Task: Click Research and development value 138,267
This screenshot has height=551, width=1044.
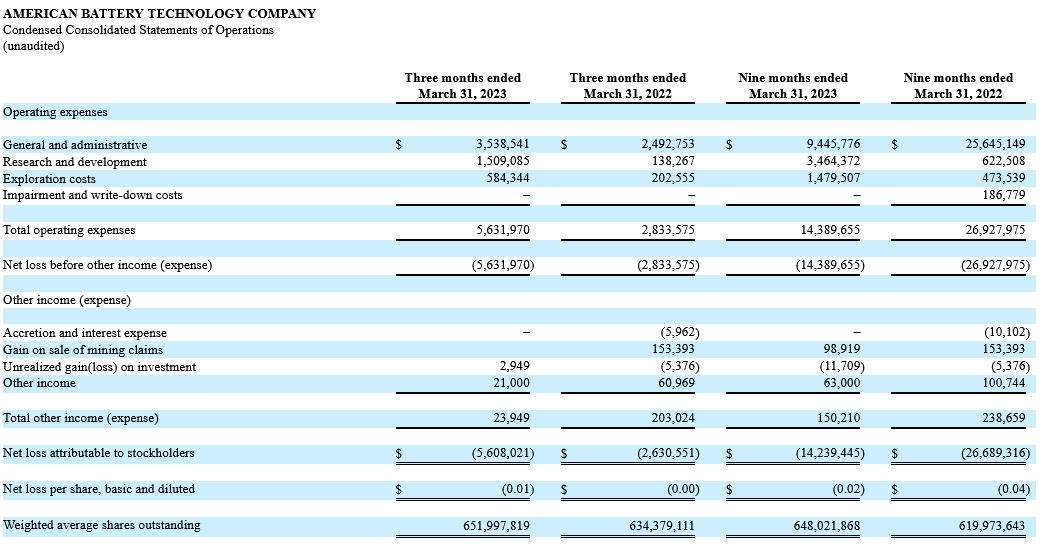Action: pyautogui.click(x=673, y=161)
